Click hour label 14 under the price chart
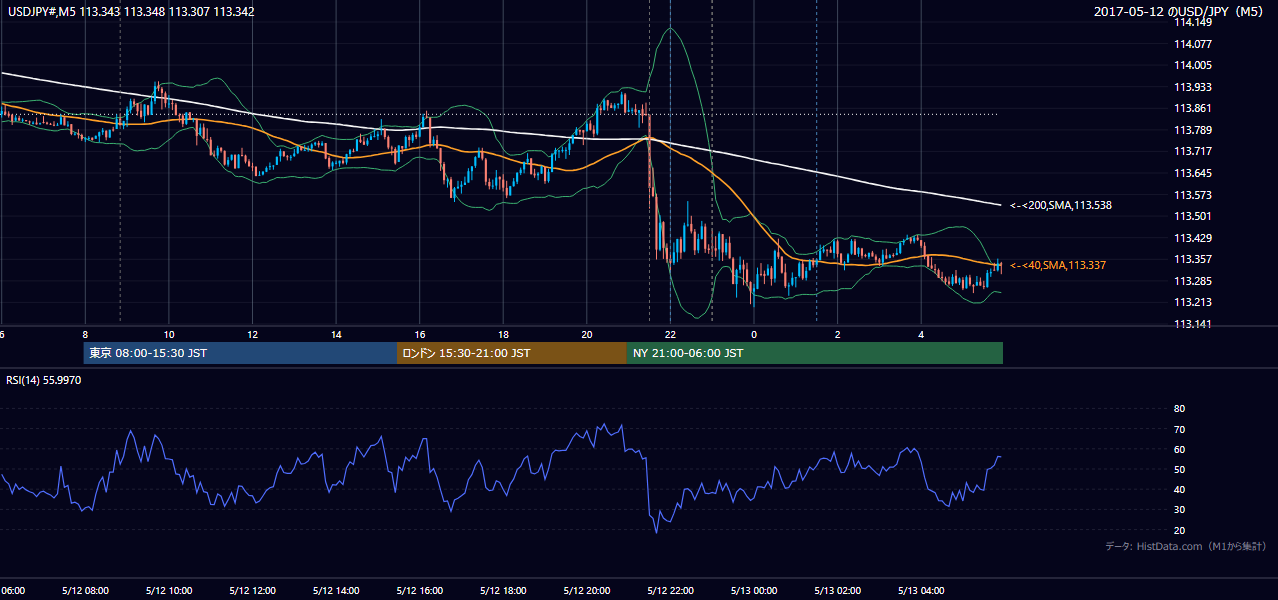1278x600 pixels. point(336,334)
